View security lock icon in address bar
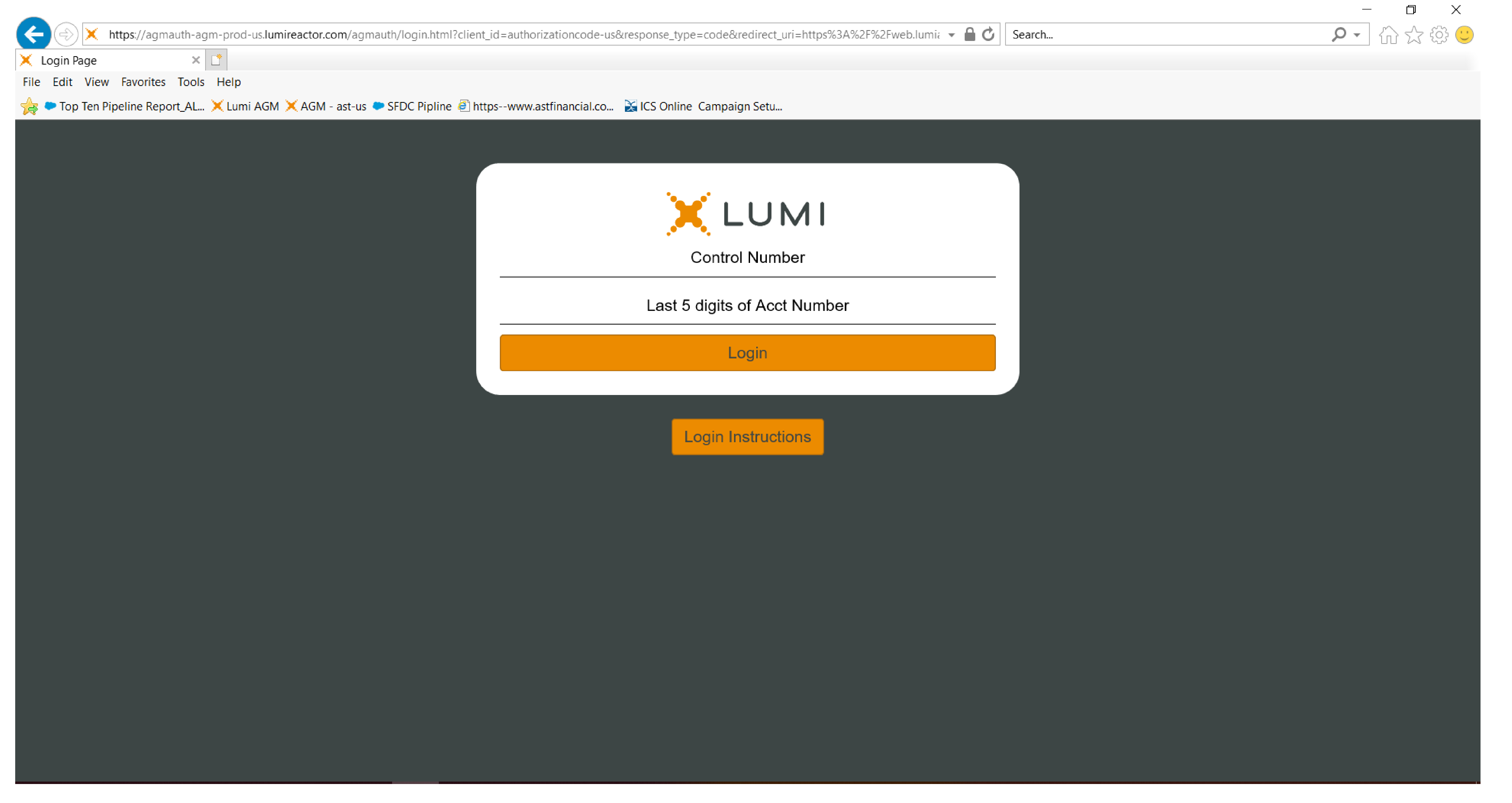Image resolution: width=1512 pixels, height=803 pixels. [x=970, y=34]
